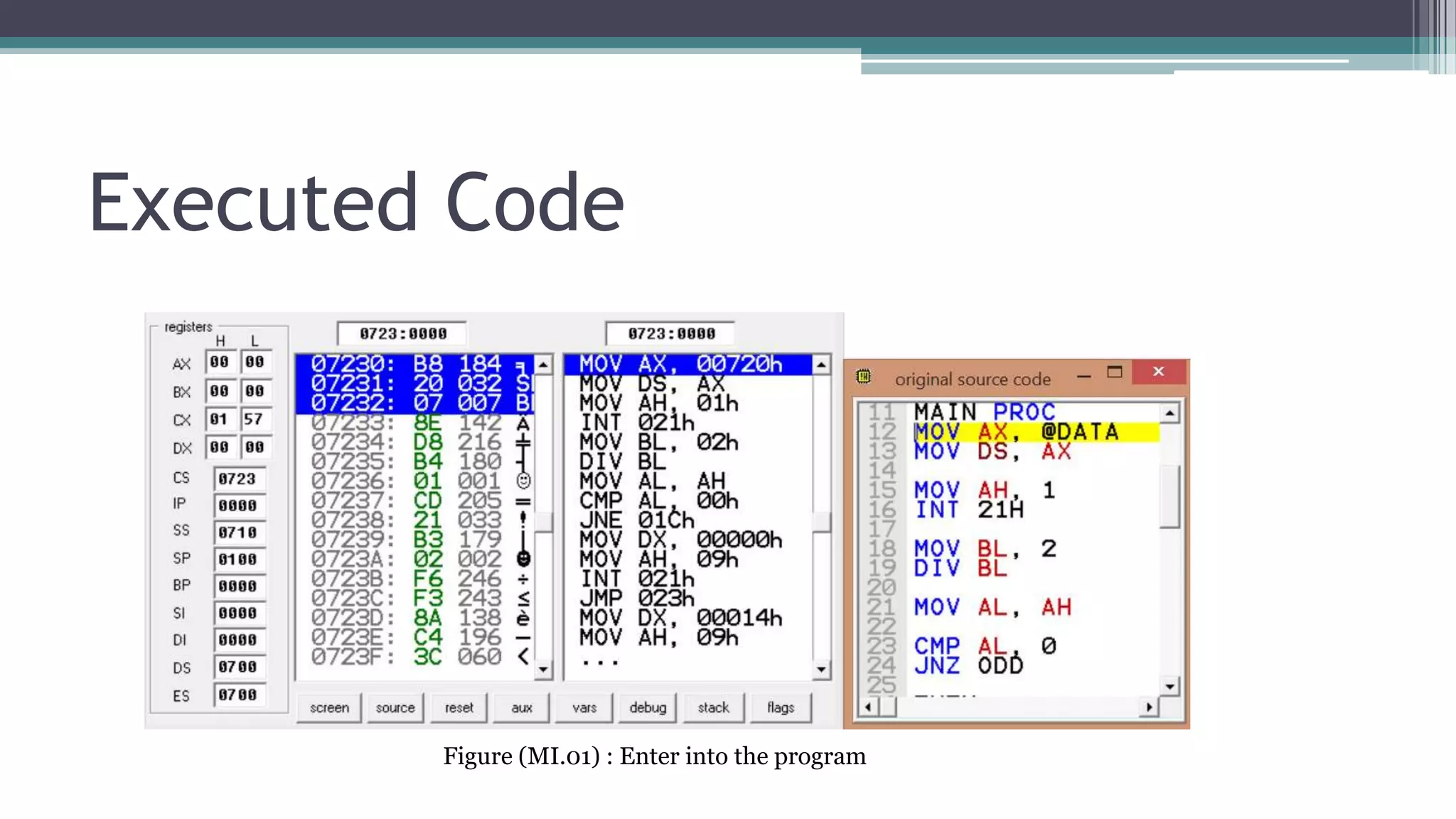This screenshot has height=819, width=1456.
Task: Select disassembly line JNE 01Ch
Action: click(687, 520)
